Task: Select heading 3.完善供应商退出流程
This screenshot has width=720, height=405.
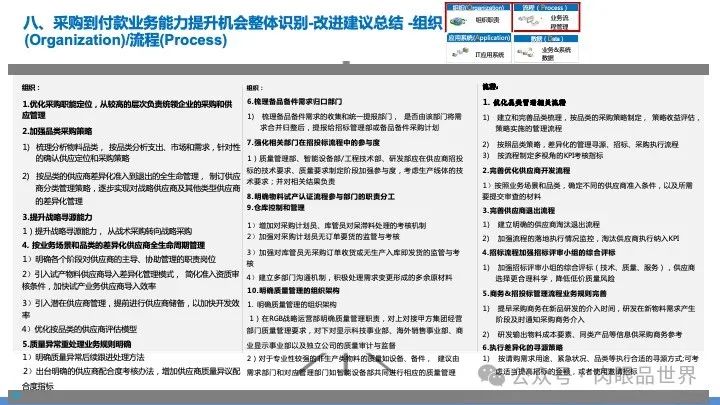Action: pyautogui.click(x=519, y=210)
